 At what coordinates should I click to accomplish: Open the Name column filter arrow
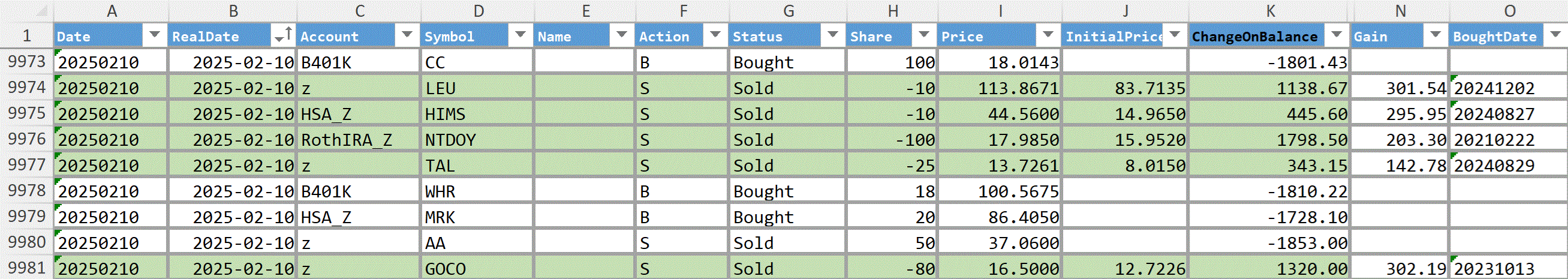pos(621,35)
